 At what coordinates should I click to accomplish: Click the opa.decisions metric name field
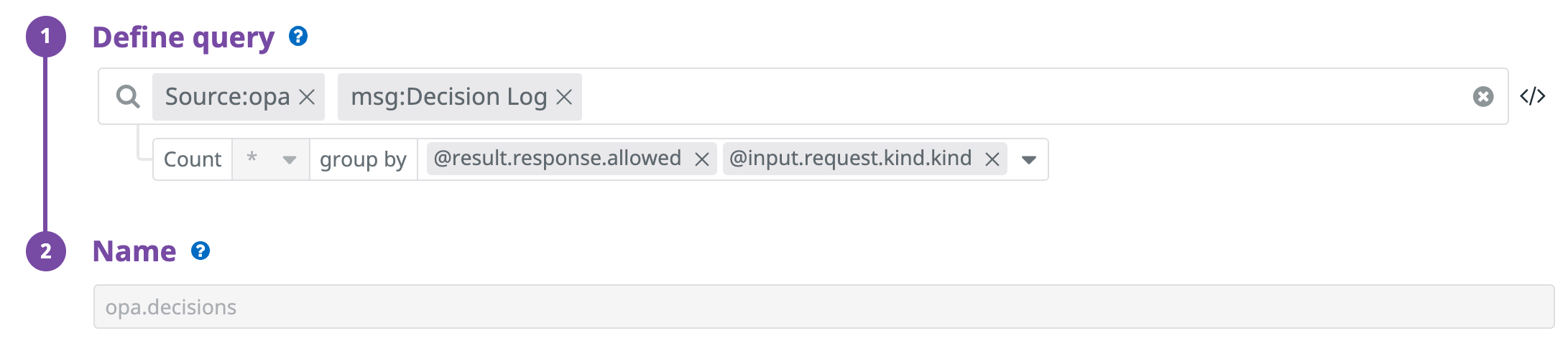click(824, 307)
